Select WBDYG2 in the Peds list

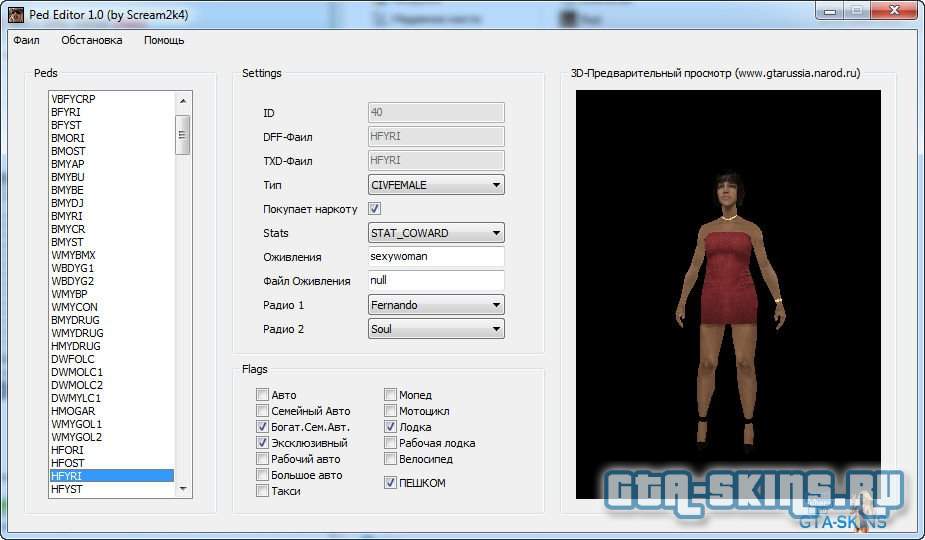click(112, 281)
